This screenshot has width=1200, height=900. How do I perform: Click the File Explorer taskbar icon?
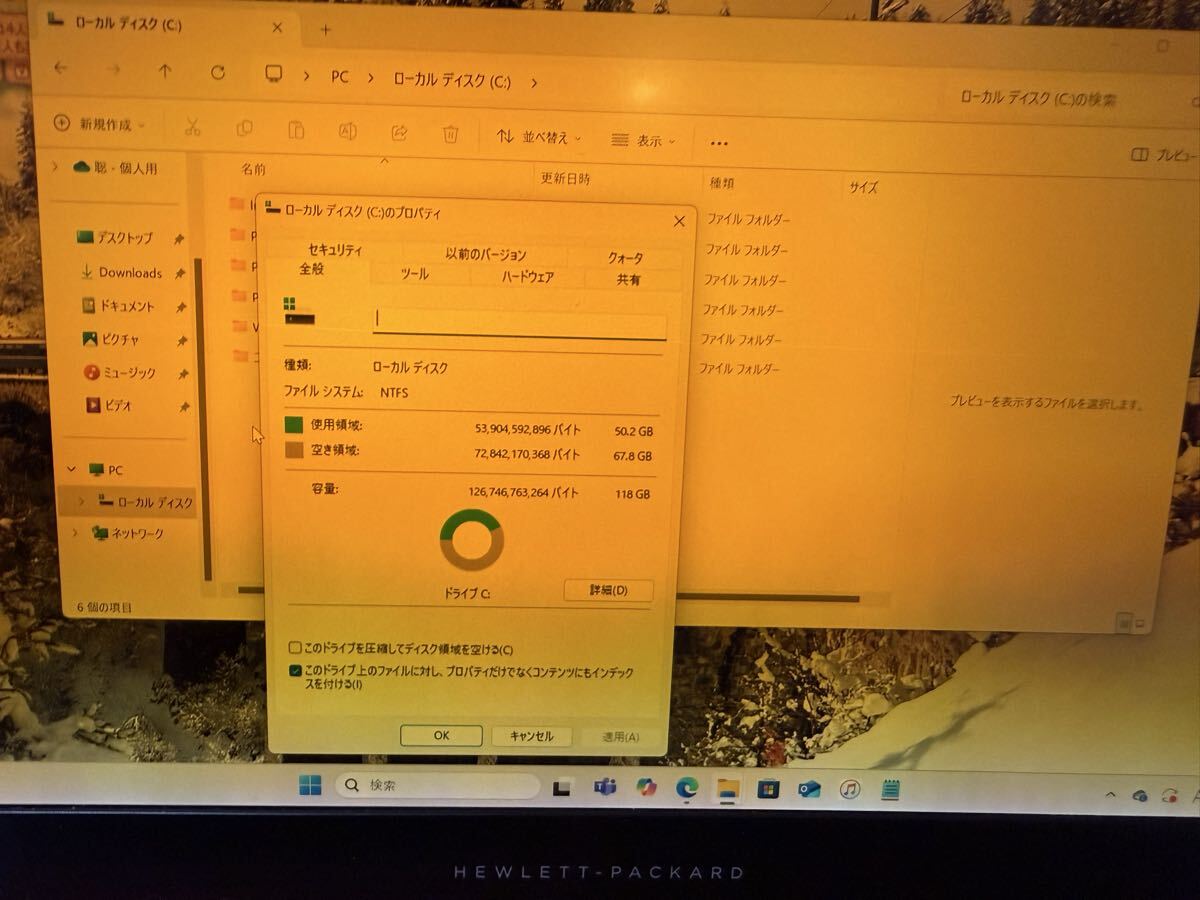click(x=727, y=789)
